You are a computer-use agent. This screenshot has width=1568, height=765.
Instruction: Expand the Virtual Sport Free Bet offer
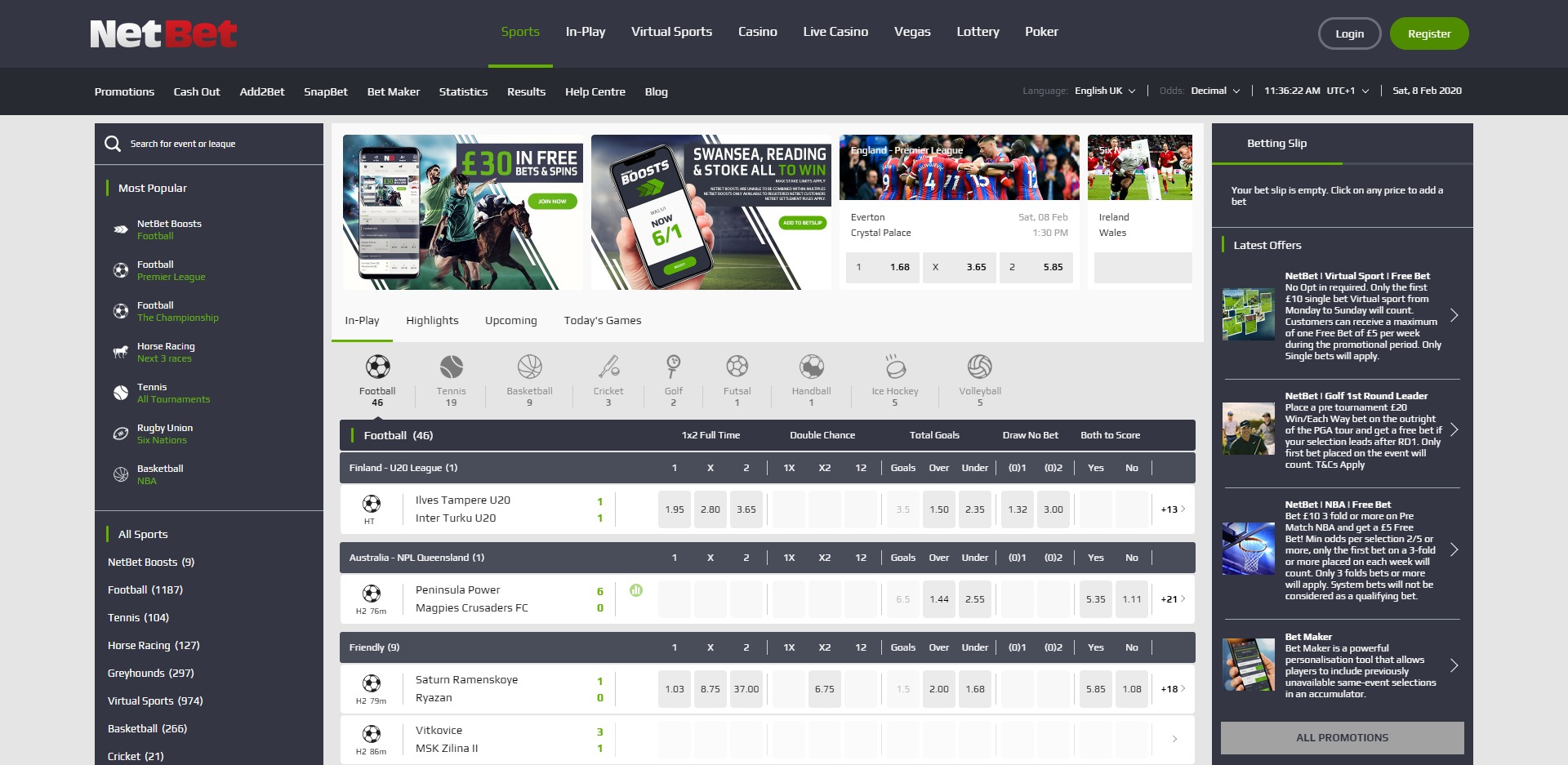(x=1454, y=315)
